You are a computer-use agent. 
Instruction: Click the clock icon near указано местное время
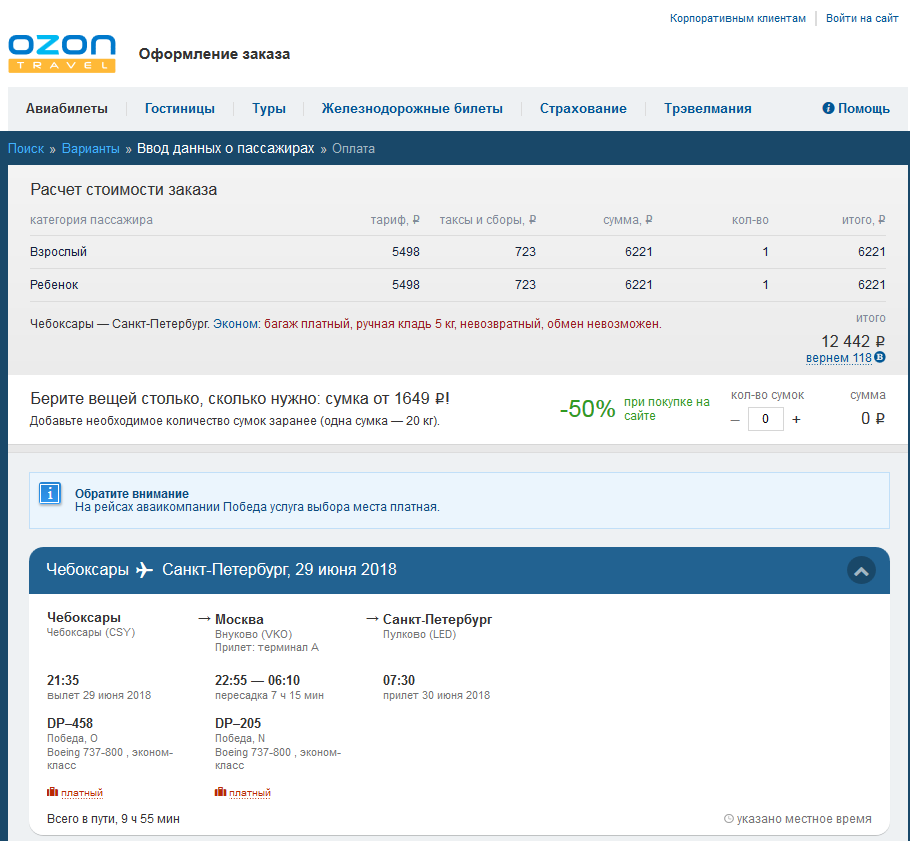coord(728,819)
